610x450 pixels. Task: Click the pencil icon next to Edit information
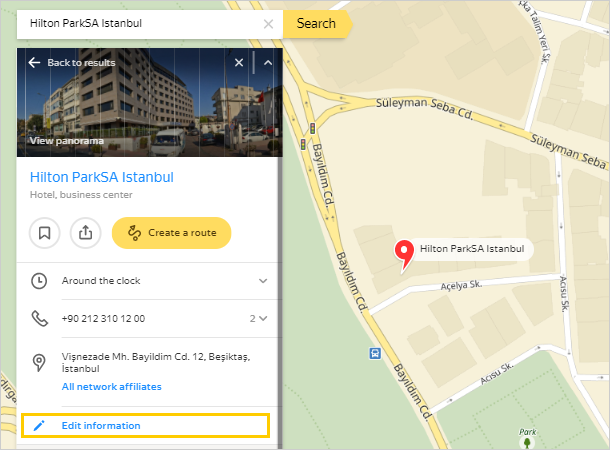pos(39,425)
